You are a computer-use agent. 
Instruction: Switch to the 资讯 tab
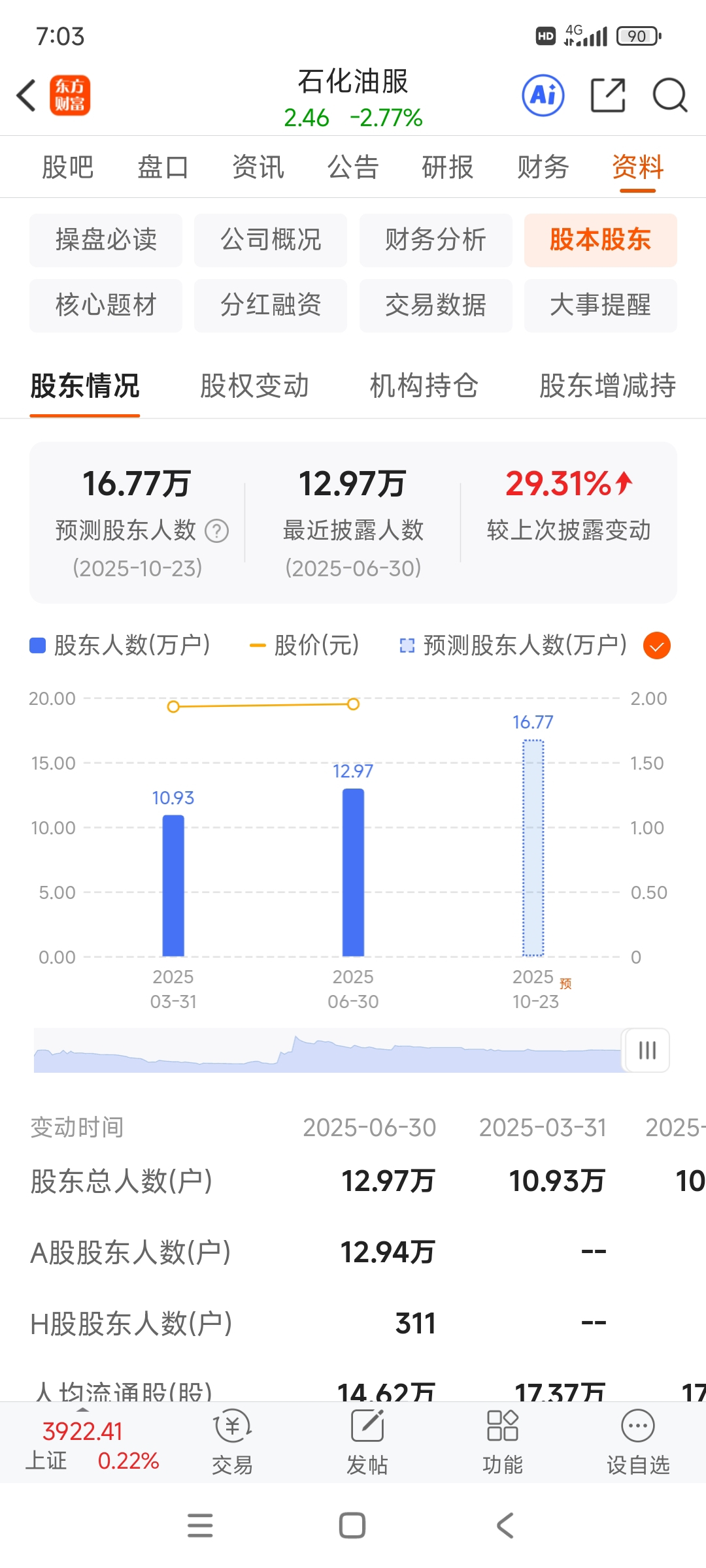point(258,167)
